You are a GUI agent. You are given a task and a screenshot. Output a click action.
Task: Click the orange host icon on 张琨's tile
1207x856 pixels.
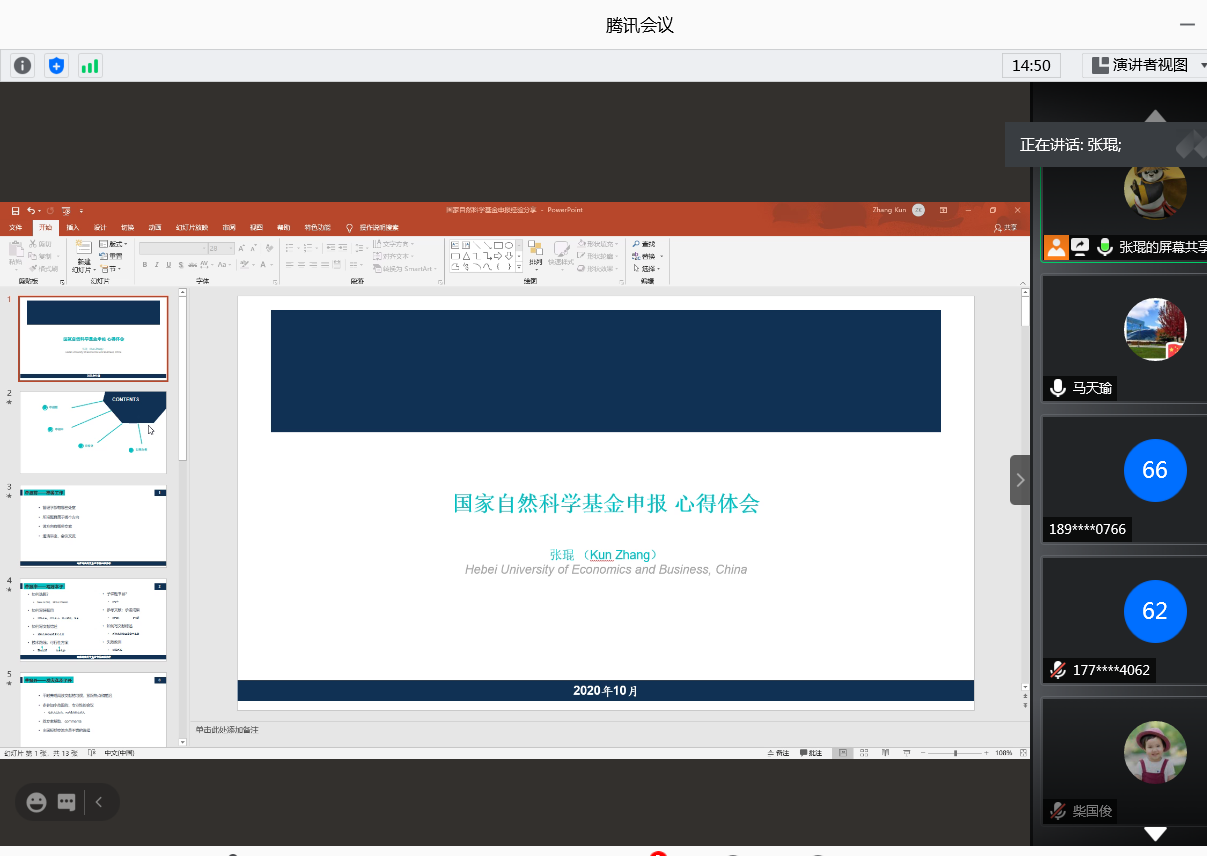tap(1056, 246)
